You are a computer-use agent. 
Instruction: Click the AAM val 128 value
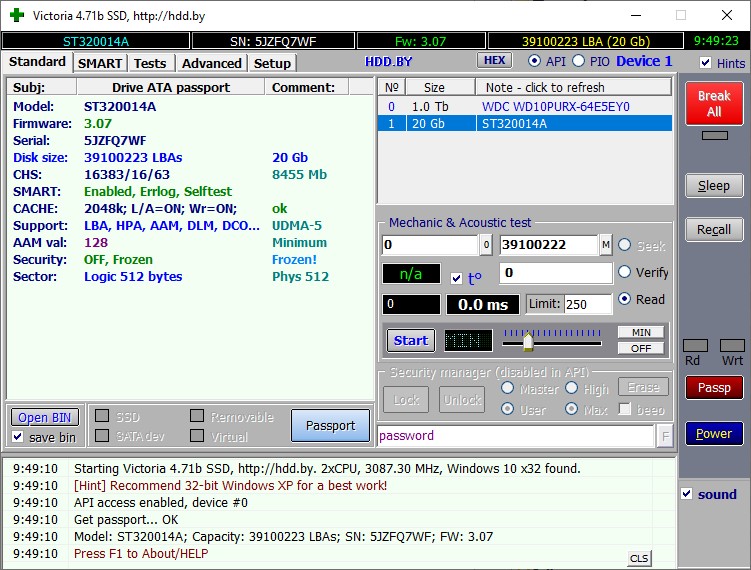(x=96, y=242)
